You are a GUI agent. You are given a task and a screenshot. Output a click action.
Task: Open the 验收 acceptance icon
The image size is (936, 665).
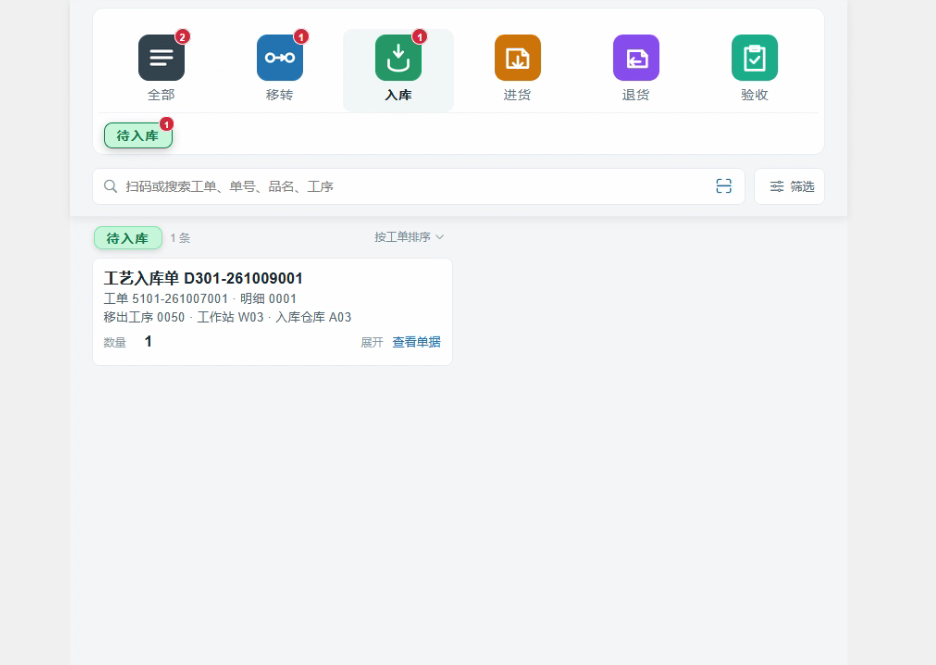[755, 58]
